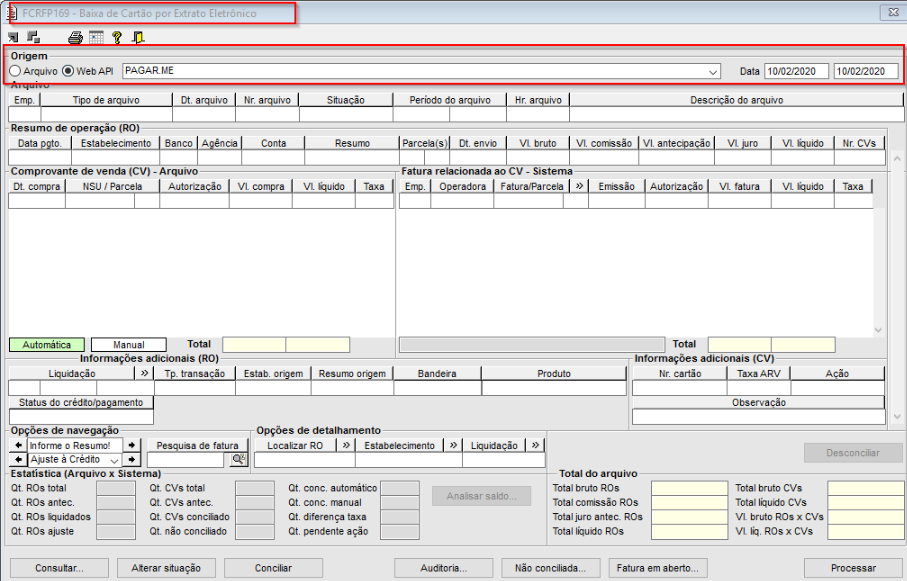Select the Arquivo origin radio button
The image size is (907, 581).
tap(15, 71)
